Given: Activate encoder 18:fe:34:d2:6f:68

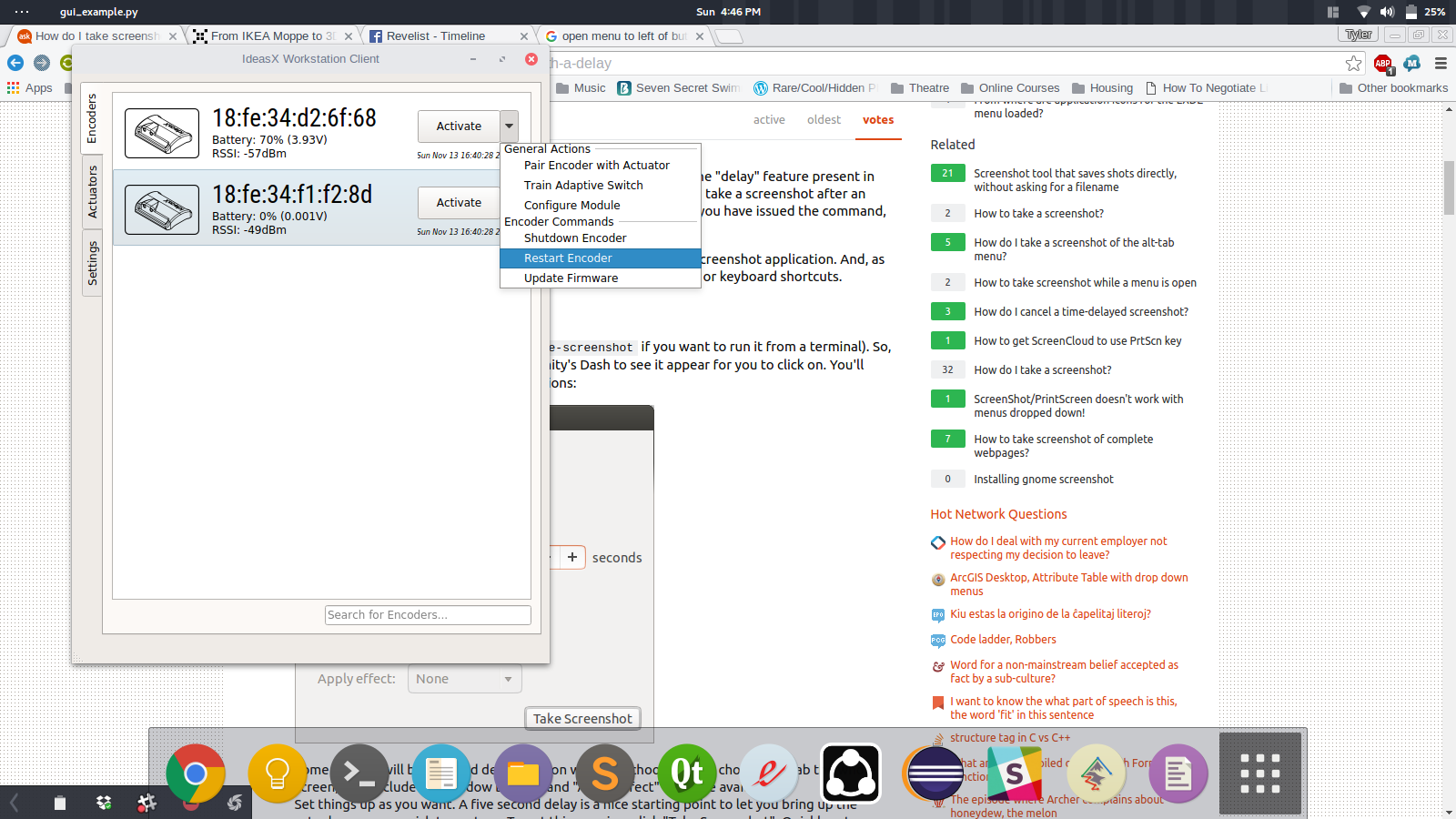Looking at the screenshot, I should pos(459,126).
